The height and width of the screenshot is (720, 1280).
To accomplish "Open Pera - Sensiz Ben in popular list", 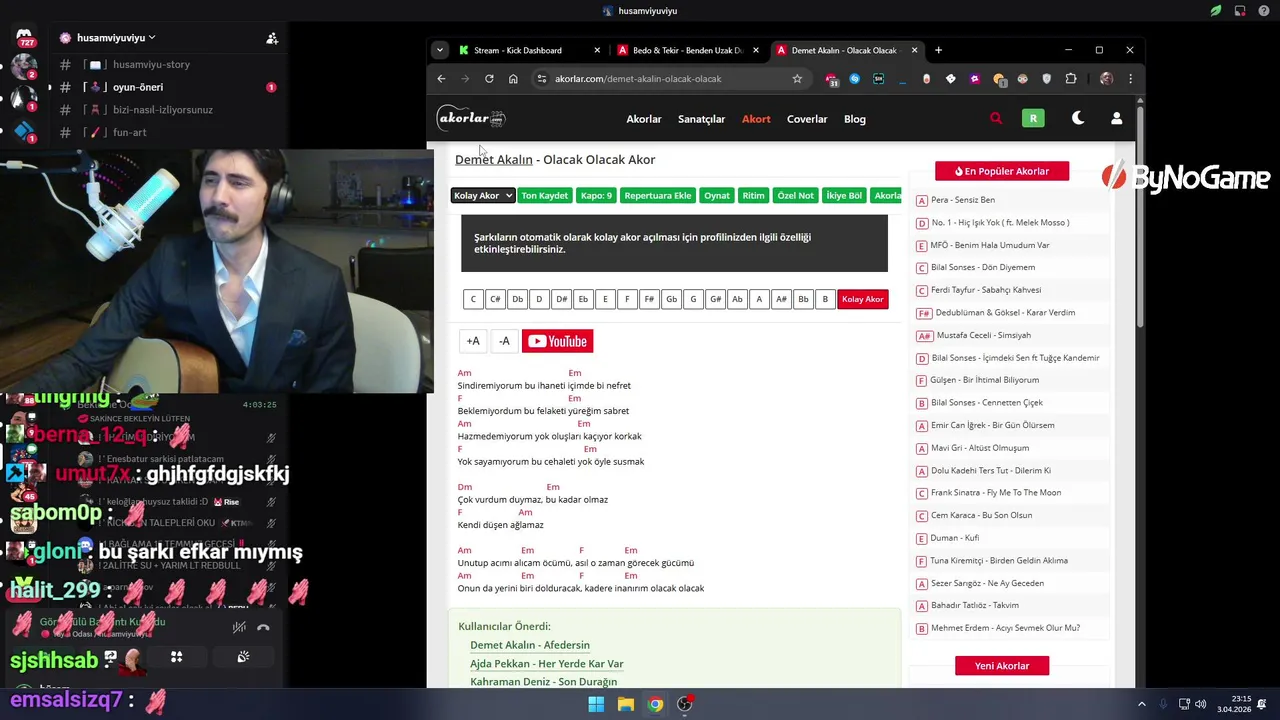I will (x=963, y=200).
